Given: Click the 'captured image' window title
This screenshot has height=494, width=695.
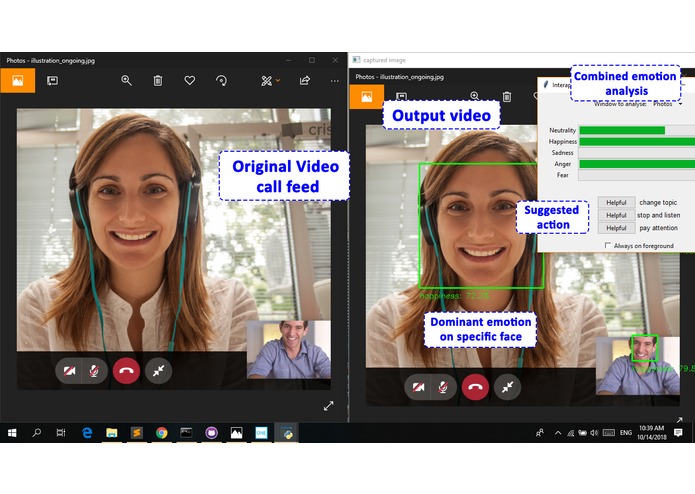Looking at the screenshot, I should point(384,60).
